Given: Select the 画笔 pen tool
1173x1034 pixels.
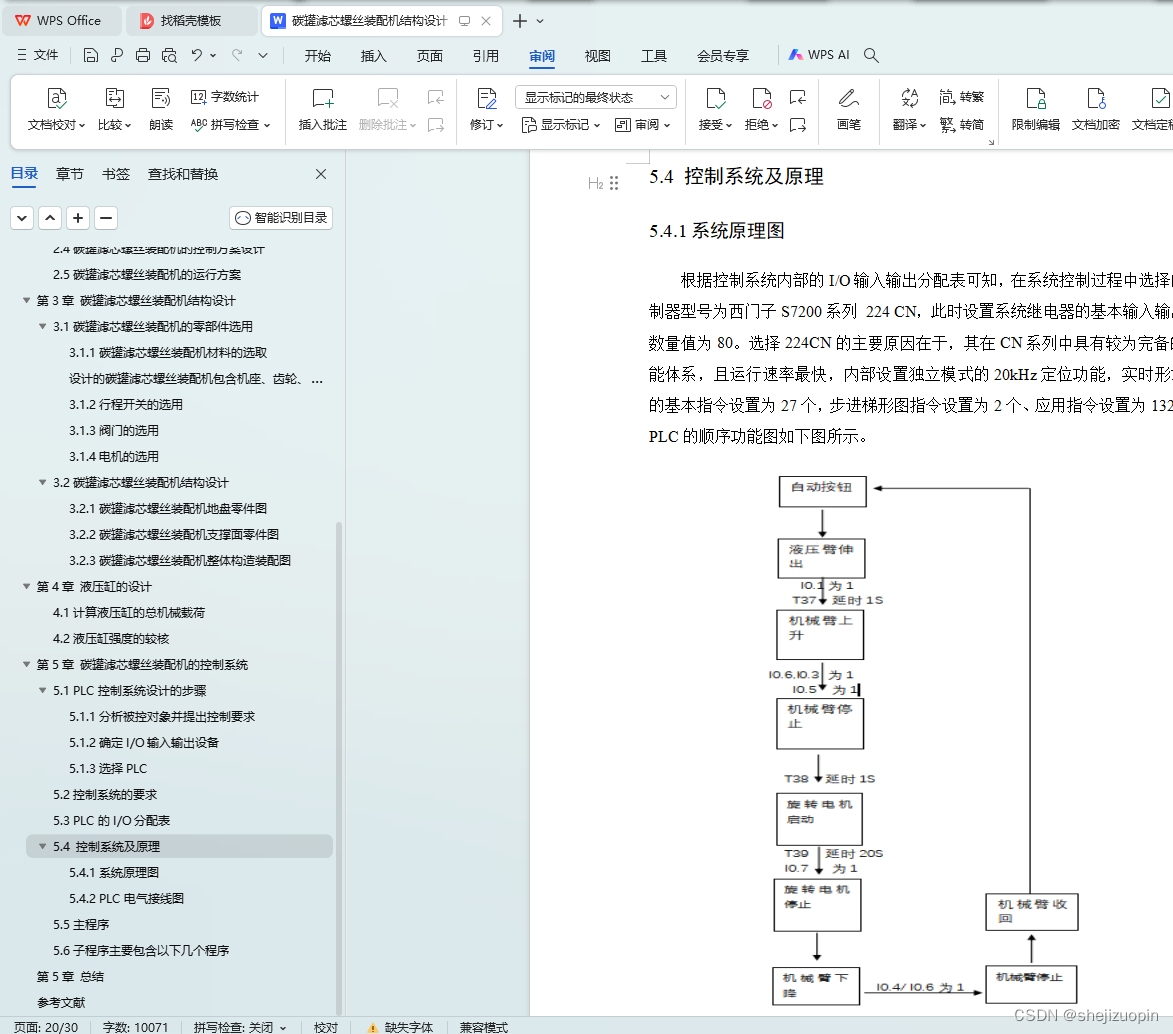Looking at the screenshot, I should 848,108.
